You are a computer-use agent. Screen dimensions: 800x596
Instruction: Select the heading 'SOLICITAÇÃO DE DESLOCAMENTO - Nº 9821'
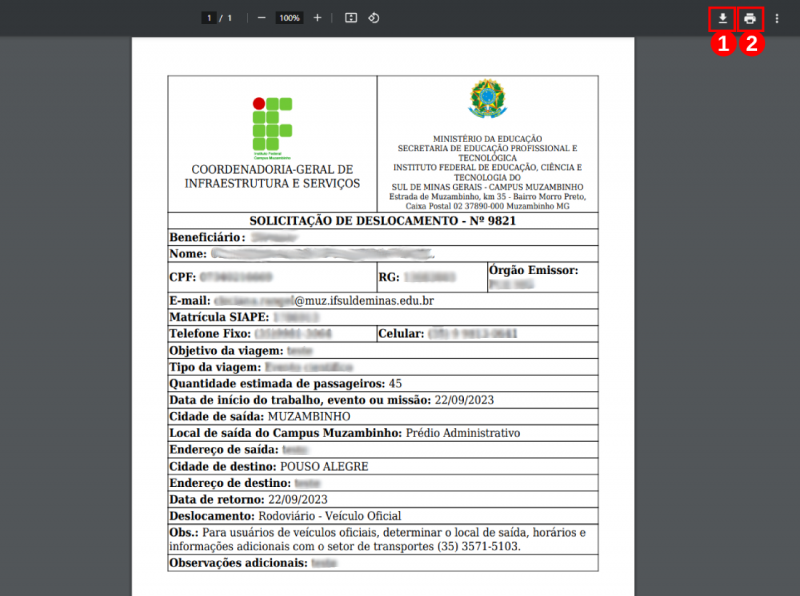coord(383,220)
